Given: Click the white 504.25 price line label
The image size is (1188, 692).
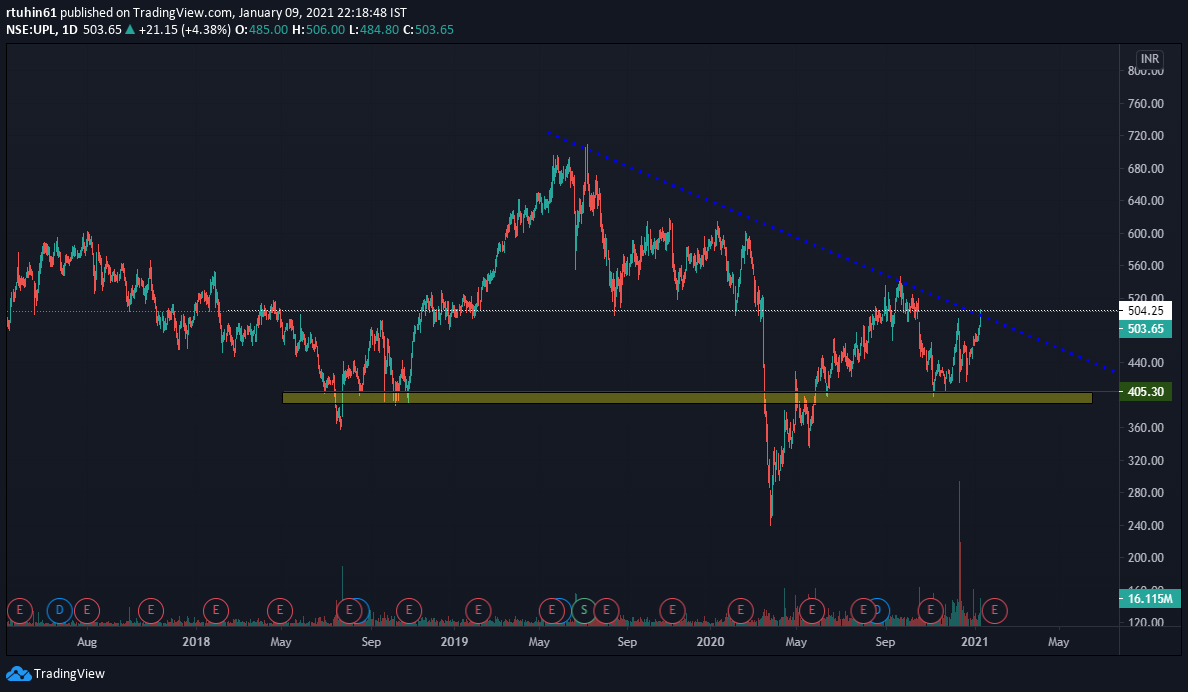Looking at the screenshot, I should (1146, 310).
